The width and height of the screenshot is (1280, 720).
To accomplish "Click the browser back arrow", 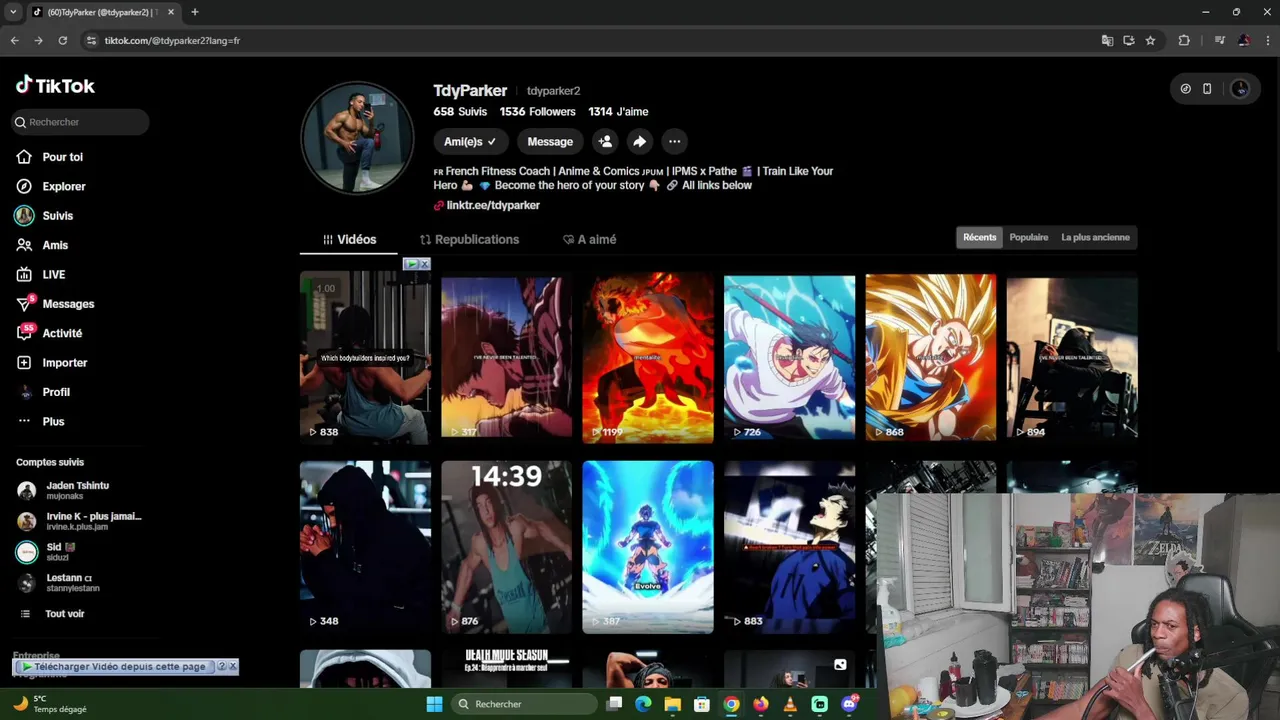I will tap(14, 41).
